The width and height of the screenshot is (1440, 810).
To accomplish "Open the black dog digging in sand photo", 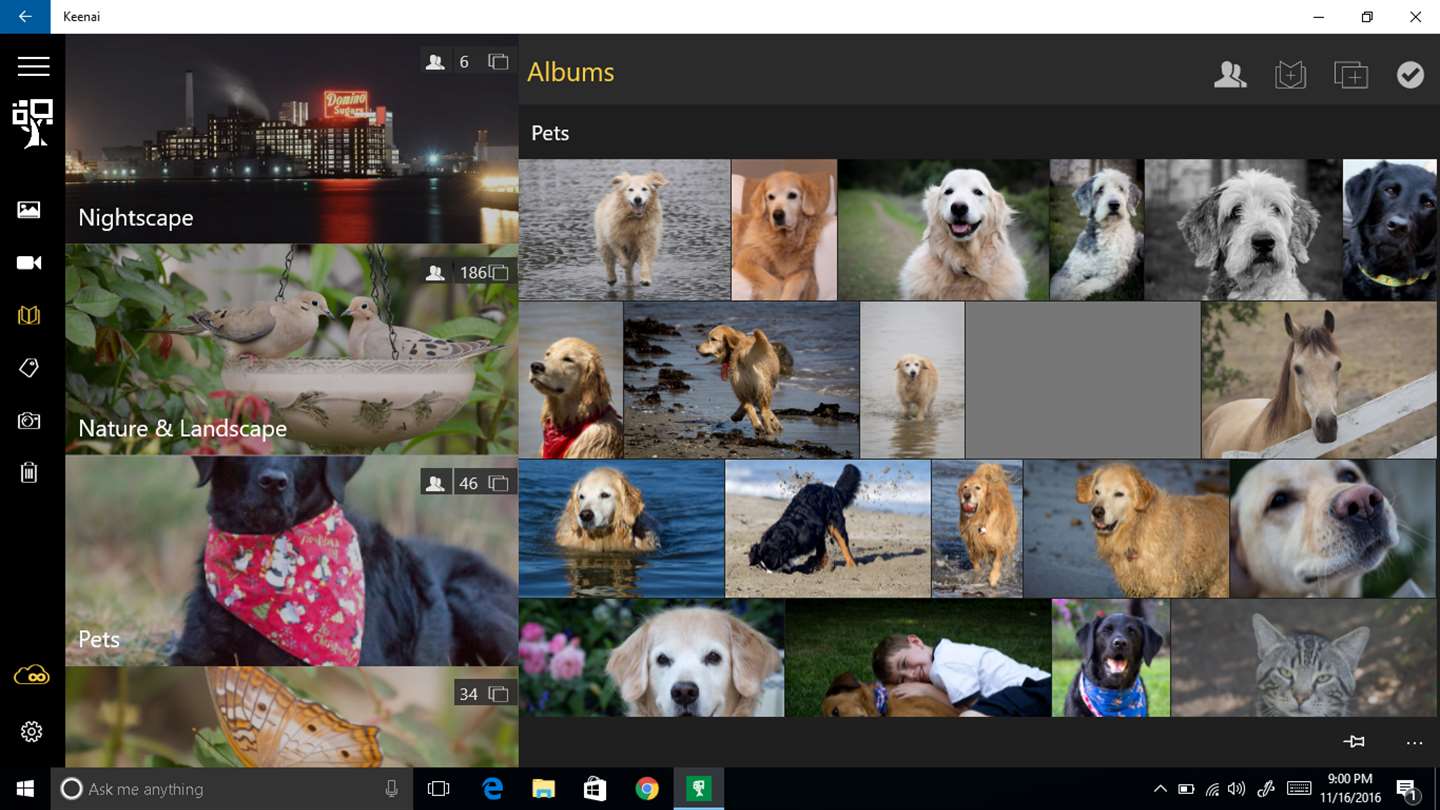I will pos(828,529).
